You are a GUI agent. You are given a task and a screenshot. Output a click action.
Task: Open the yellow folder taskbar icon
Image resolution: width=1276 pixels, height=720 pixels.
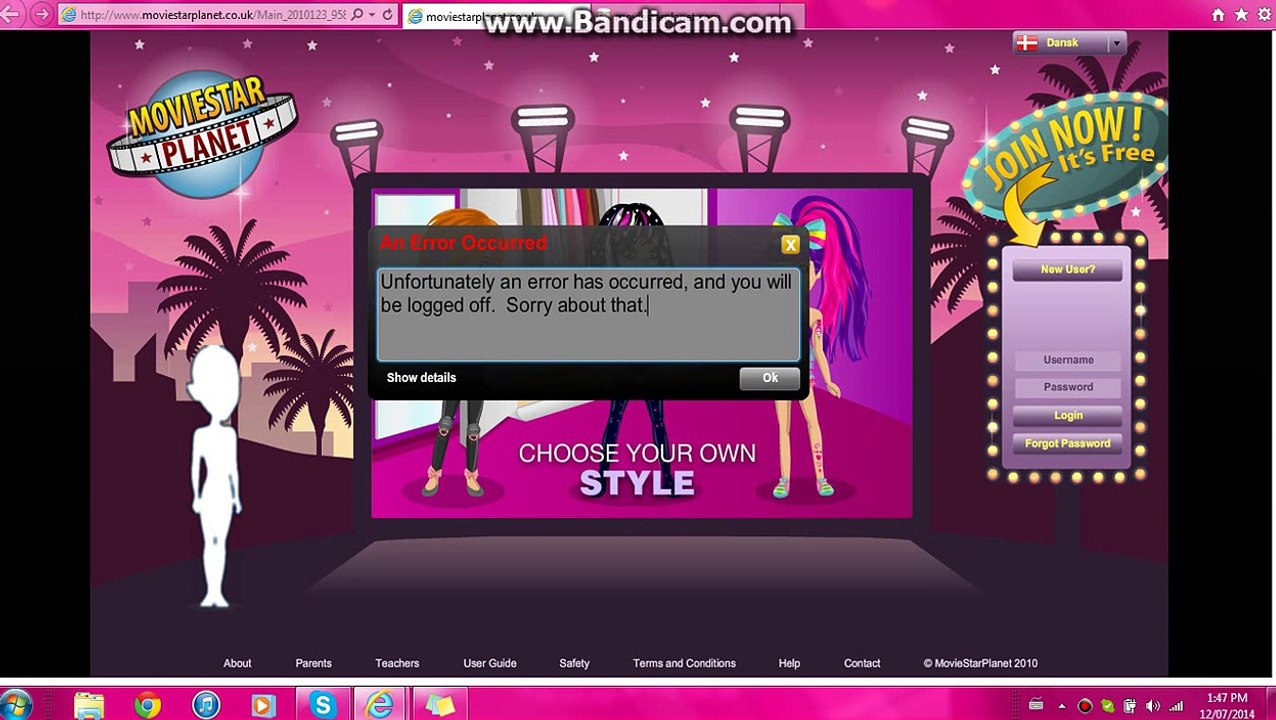[x=439, y=705]
